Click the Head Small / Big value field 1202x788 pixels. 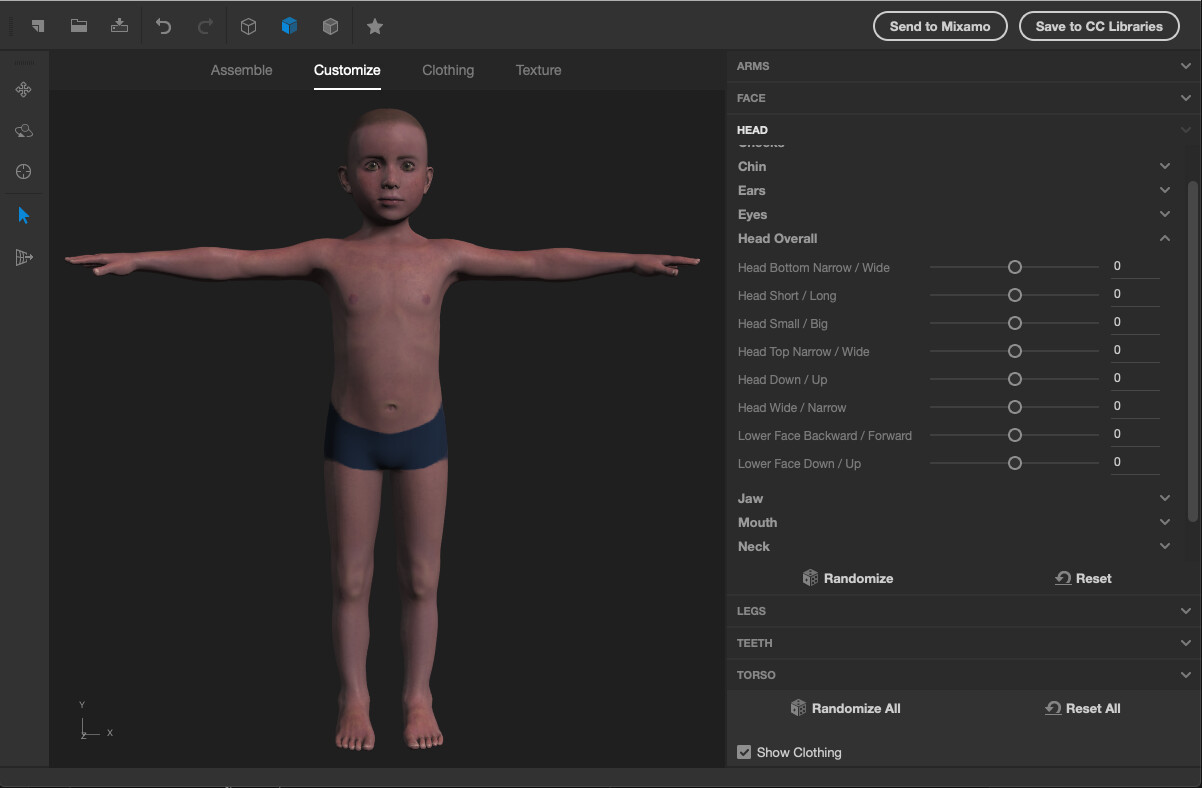1135,323
